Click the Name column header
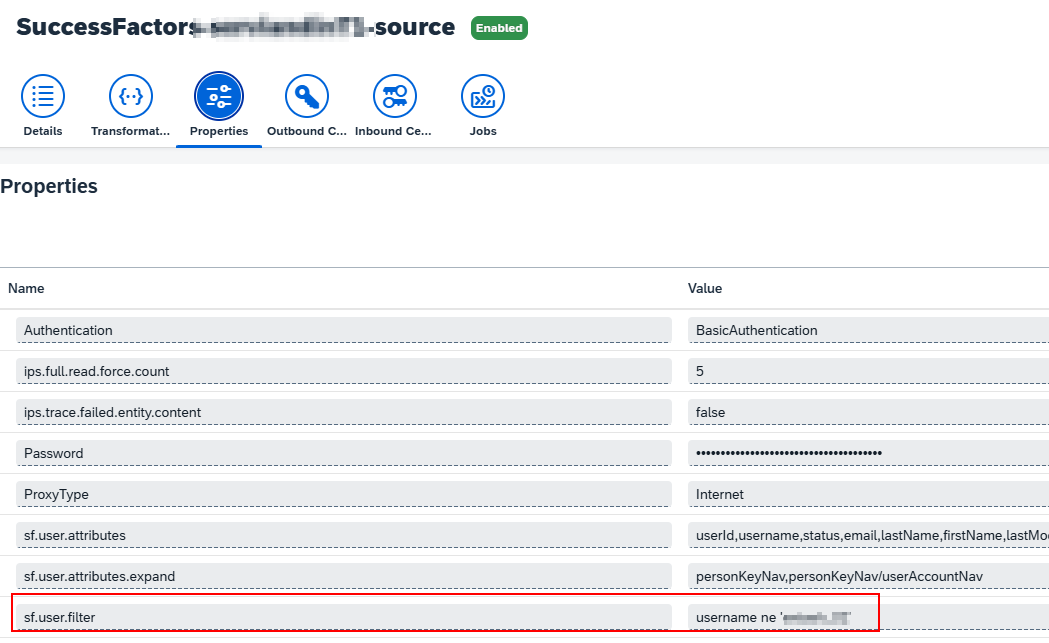 click(x=26, y=288)
